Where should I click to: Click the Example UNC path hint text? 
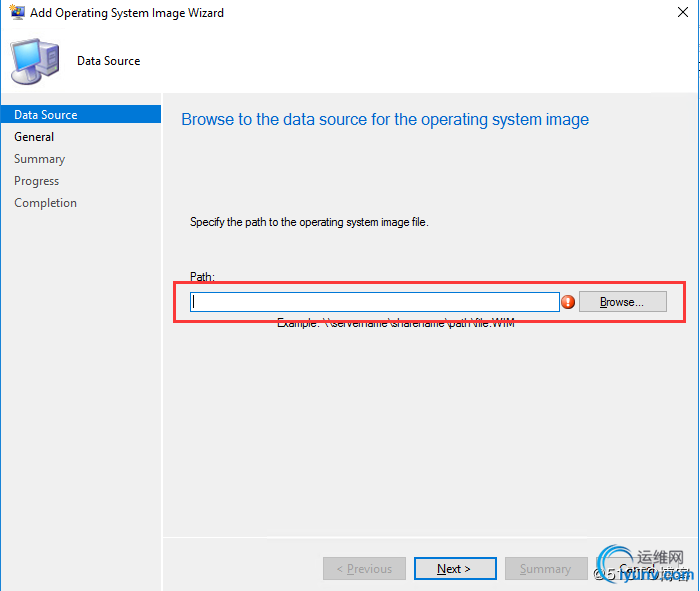pos(396,323)
